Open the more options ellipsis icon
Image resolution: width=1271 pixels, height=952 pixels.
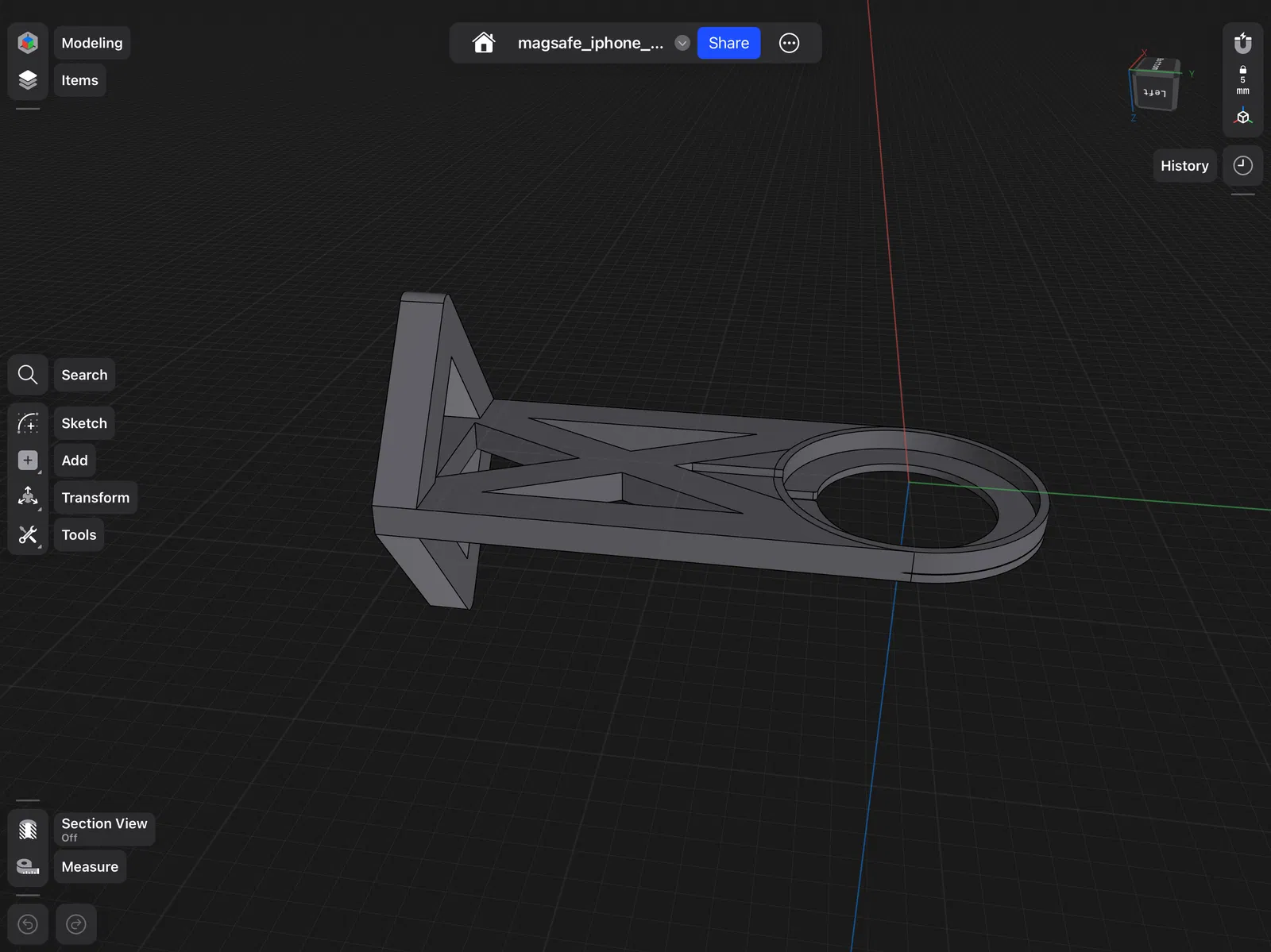pyautogui.click(x=789, y=43)
